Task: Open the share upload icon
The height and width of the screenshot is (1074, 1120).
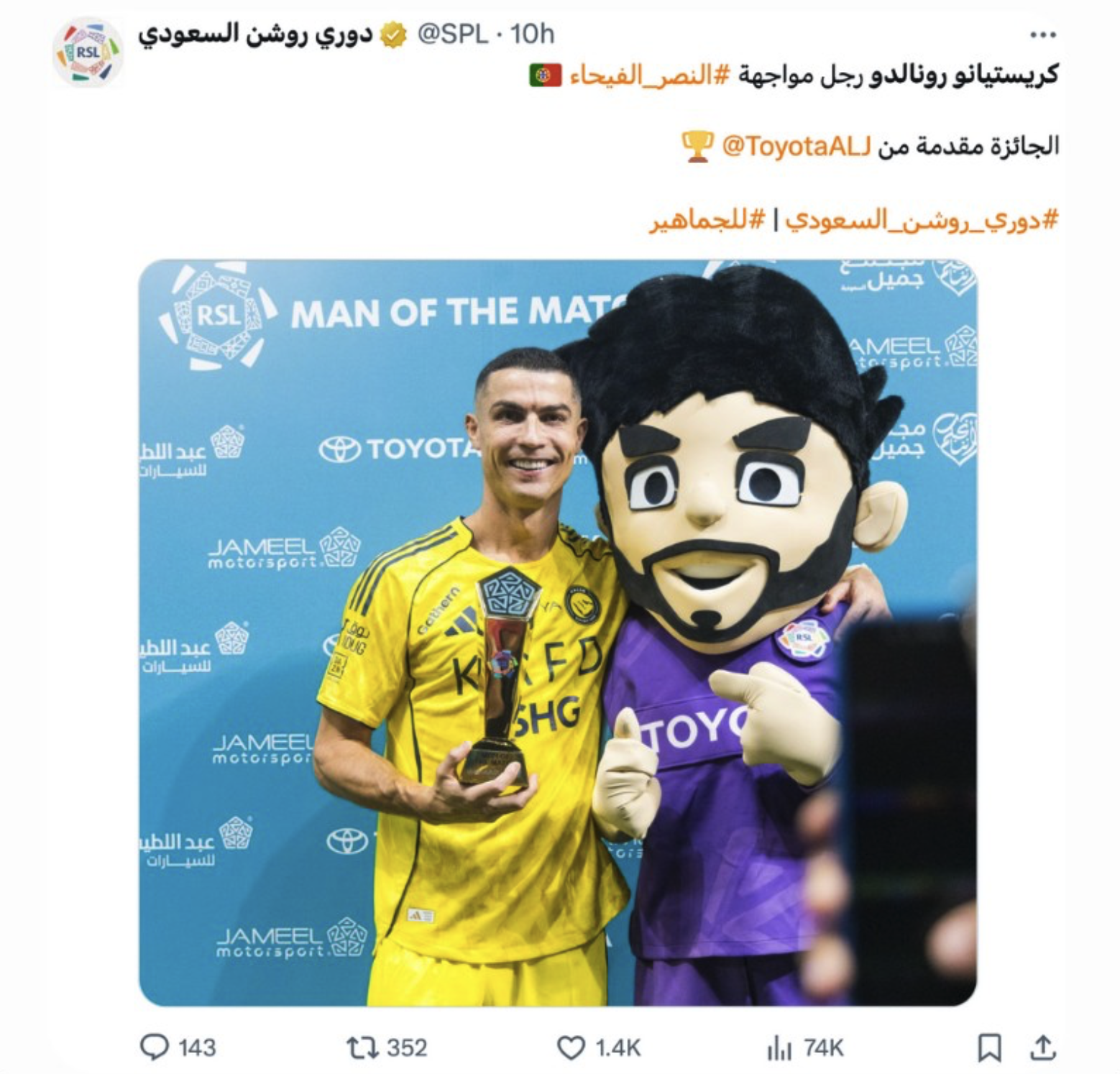Action: click(1042, 1047)
